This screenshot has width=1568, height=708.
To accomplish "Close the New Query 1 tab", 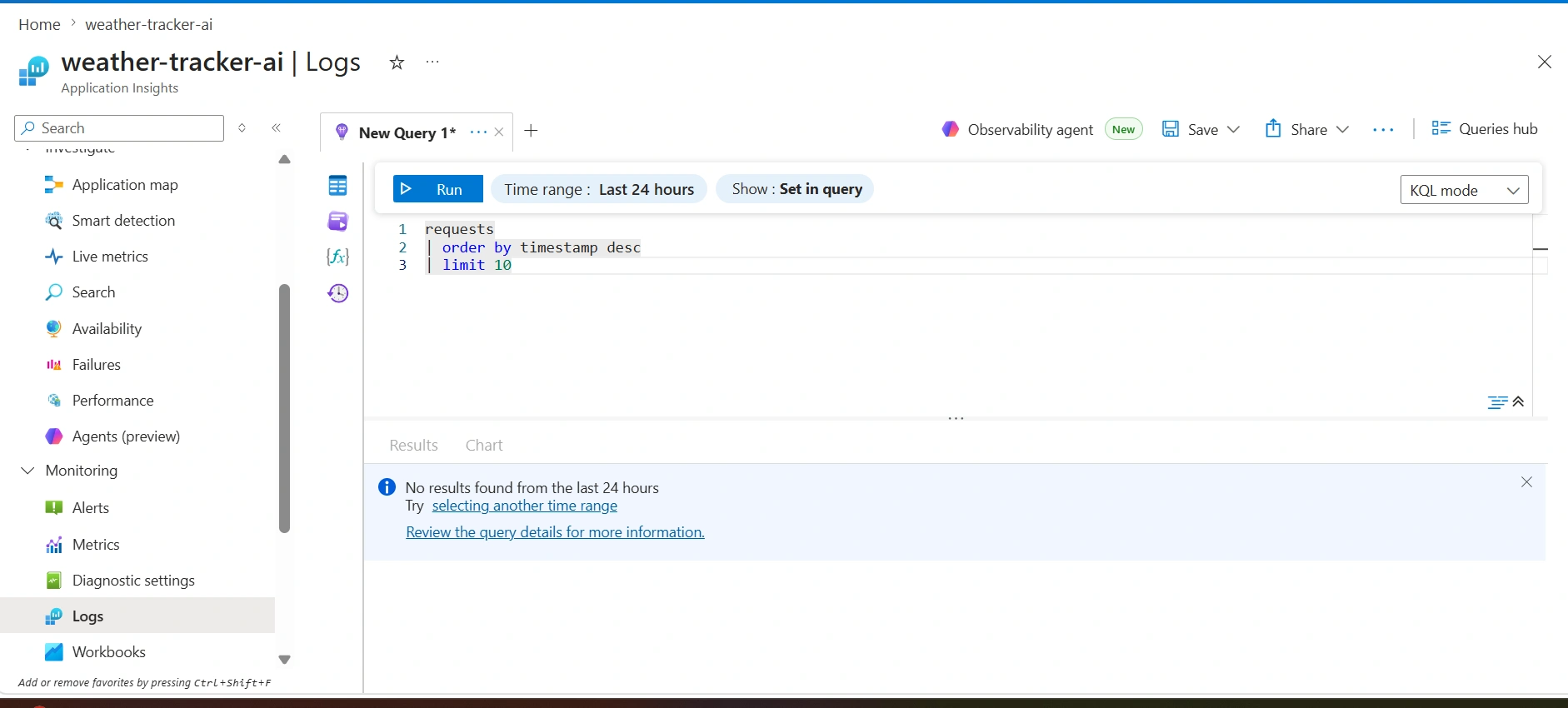I will pyautogui.click(x=499, y=132).
